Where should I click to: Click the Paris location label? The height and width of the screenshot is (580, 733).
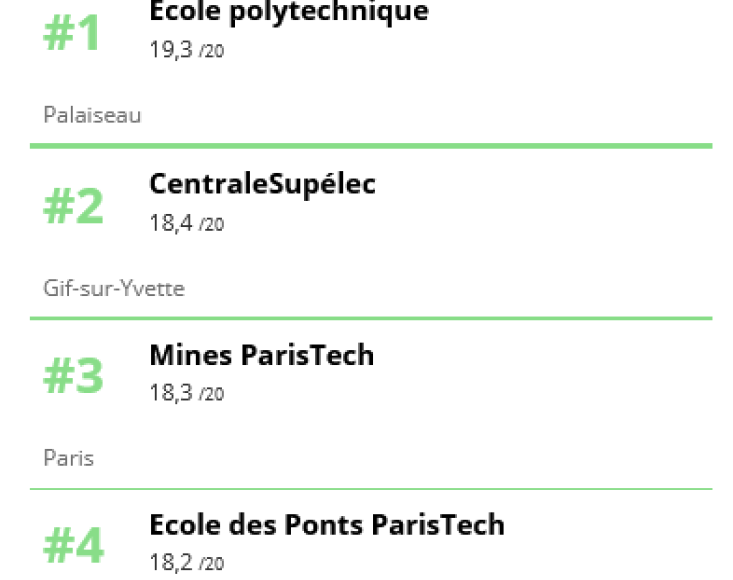click(x=69, y=458)
